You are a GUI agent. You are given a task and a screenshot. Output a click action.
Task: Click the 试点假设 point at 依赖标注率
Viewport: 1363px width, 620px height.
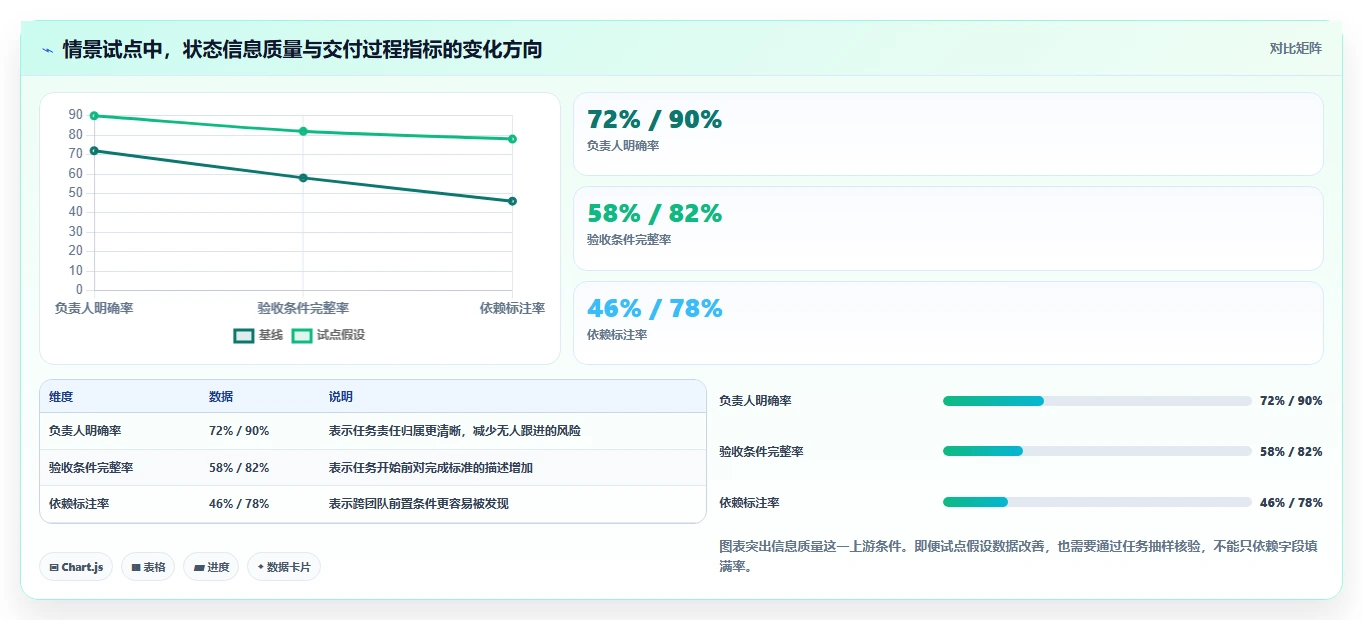(512, 139)
